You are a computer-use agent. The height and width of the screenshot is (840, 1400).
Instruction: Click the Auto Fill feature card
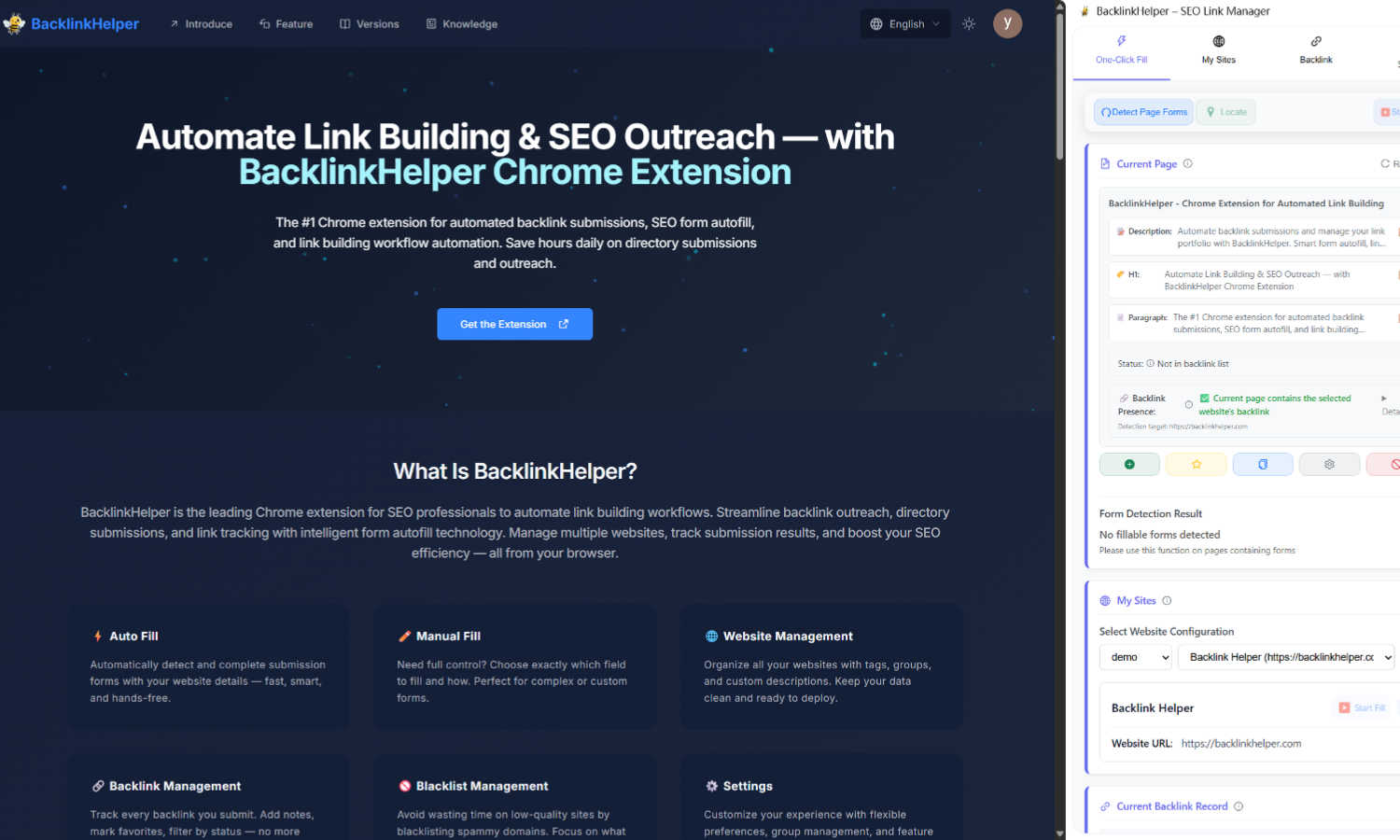208,666
